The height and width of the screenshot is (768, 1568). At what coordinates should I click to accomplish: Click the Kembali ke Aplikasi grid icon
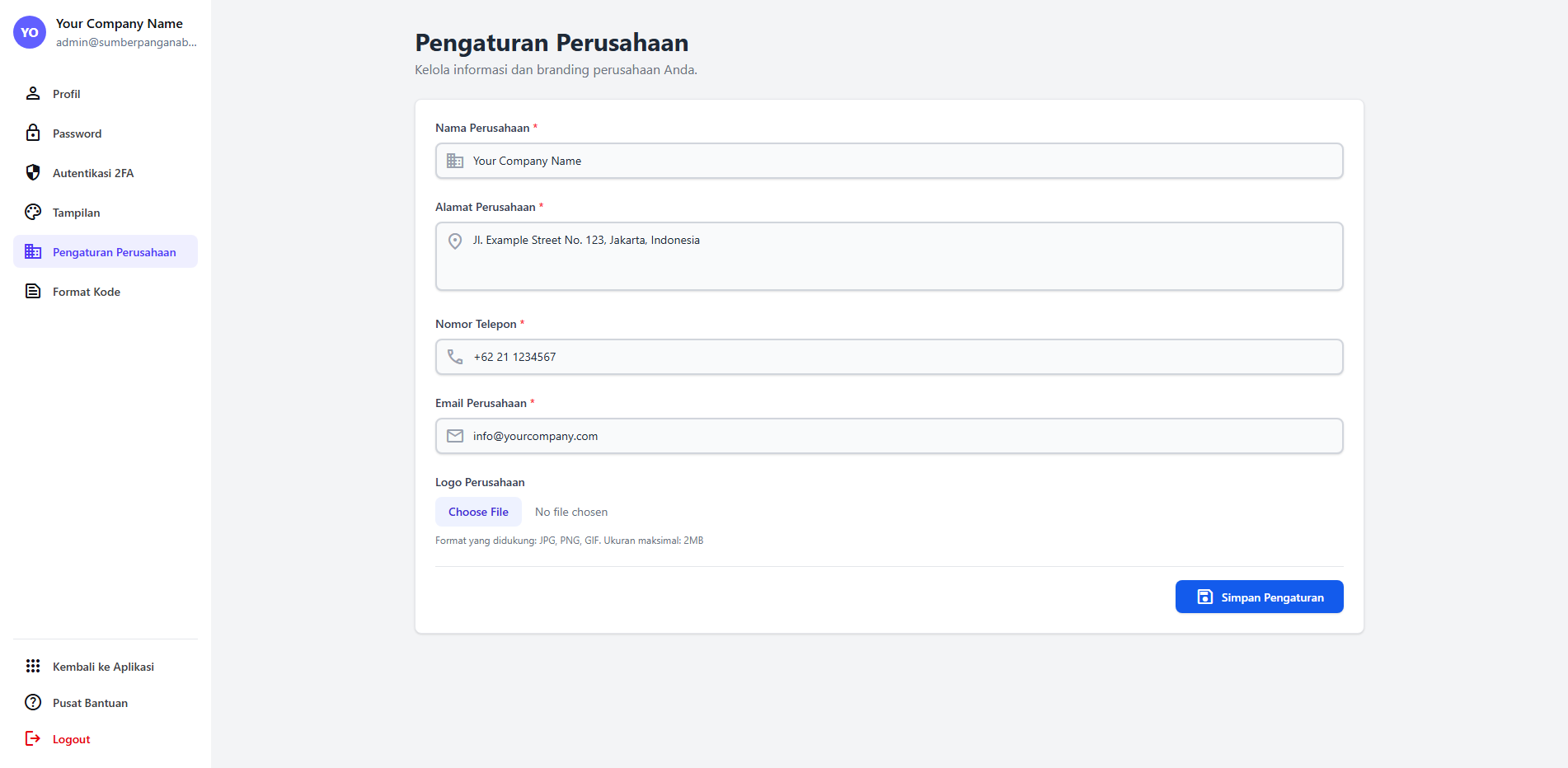33,666
